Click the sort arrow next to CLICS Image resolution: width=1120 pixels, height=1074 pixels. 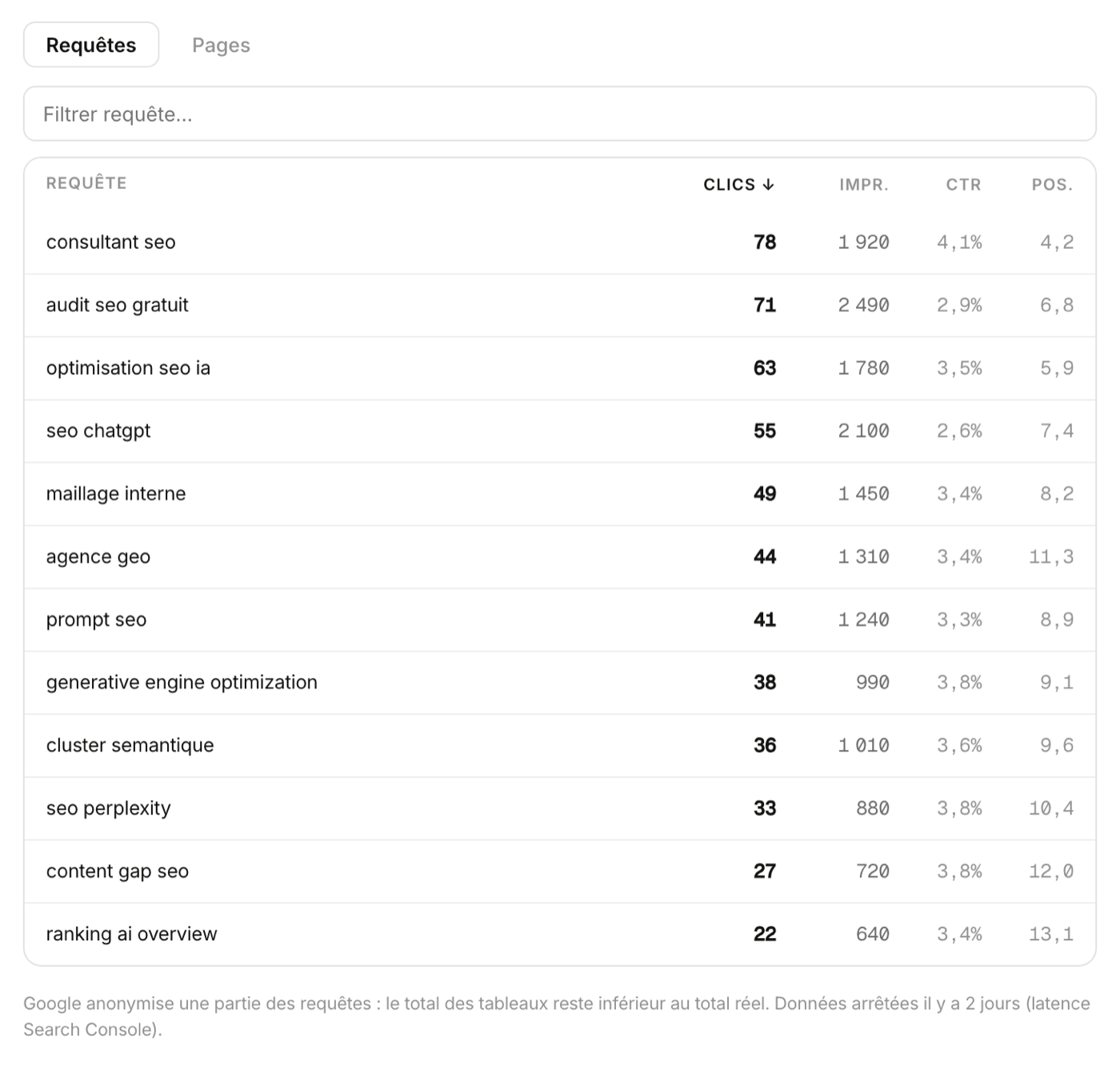(769, 185)
